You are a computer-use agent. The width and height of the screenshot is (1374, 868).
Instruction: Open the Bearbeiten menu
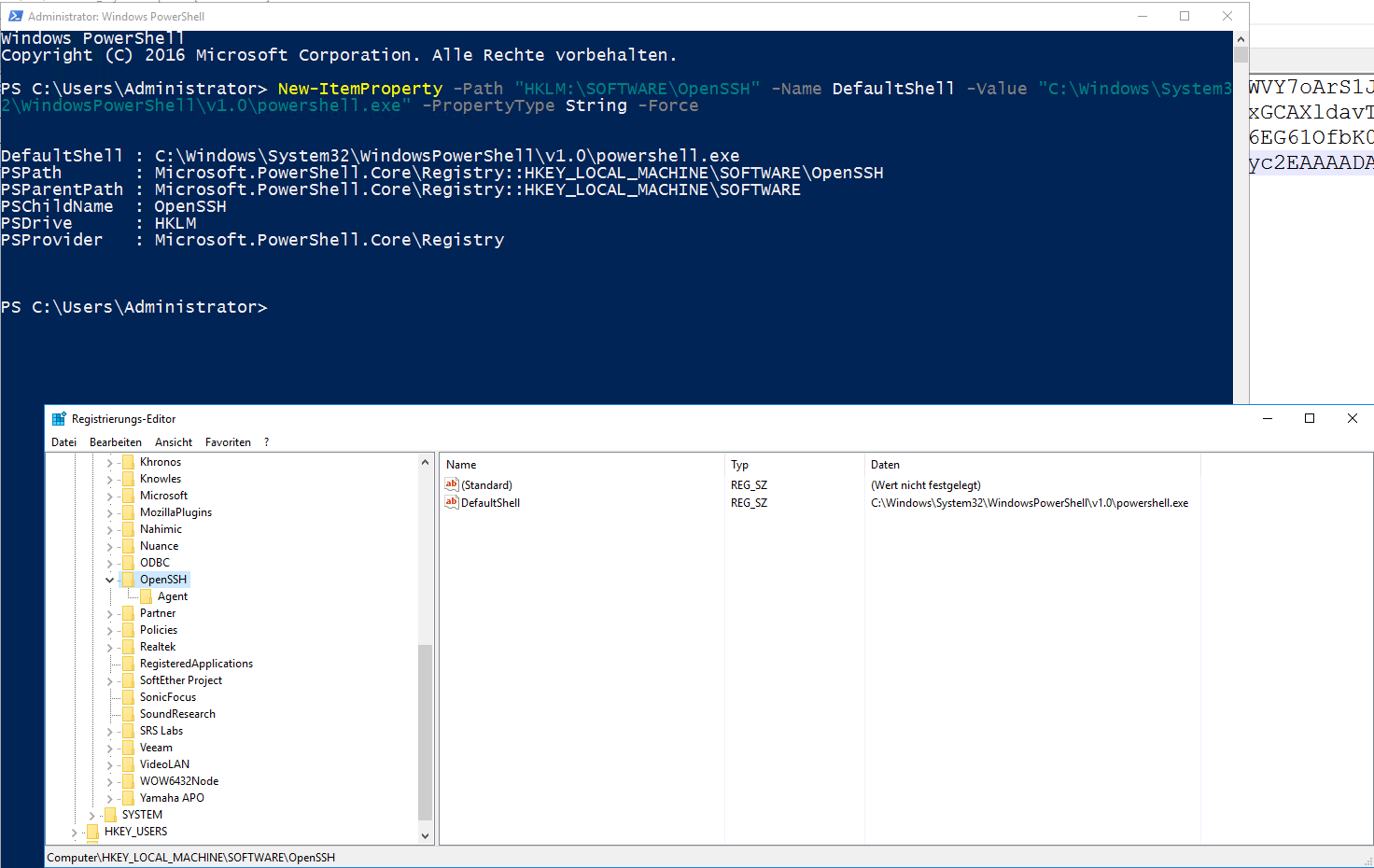coord(116,442)
